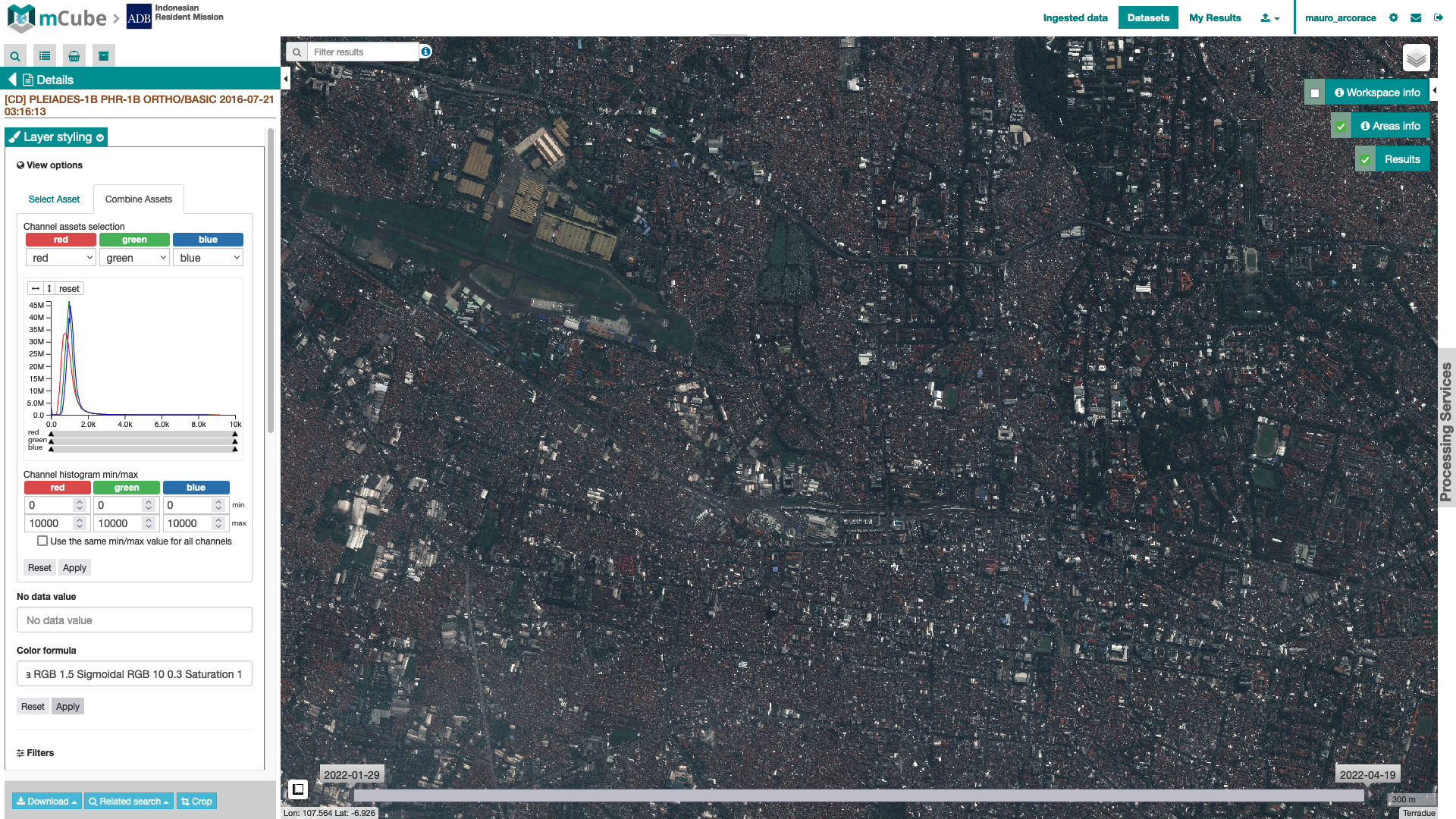1456x819 pixels.
Task: Click the Crop button
Action: click(196, 802)
